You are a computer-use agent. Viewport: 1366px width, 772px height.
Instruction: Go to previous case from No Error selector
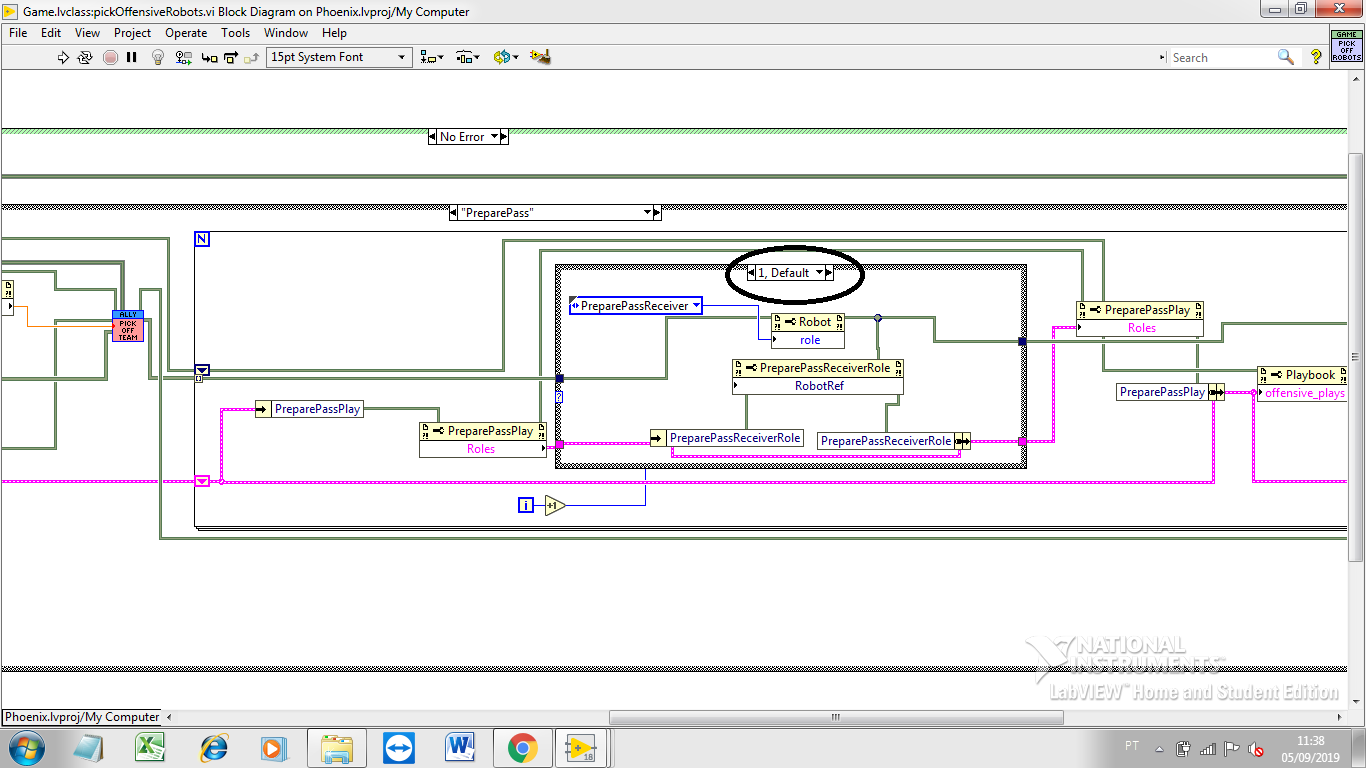pyautogui.click(x=433, y=137)
